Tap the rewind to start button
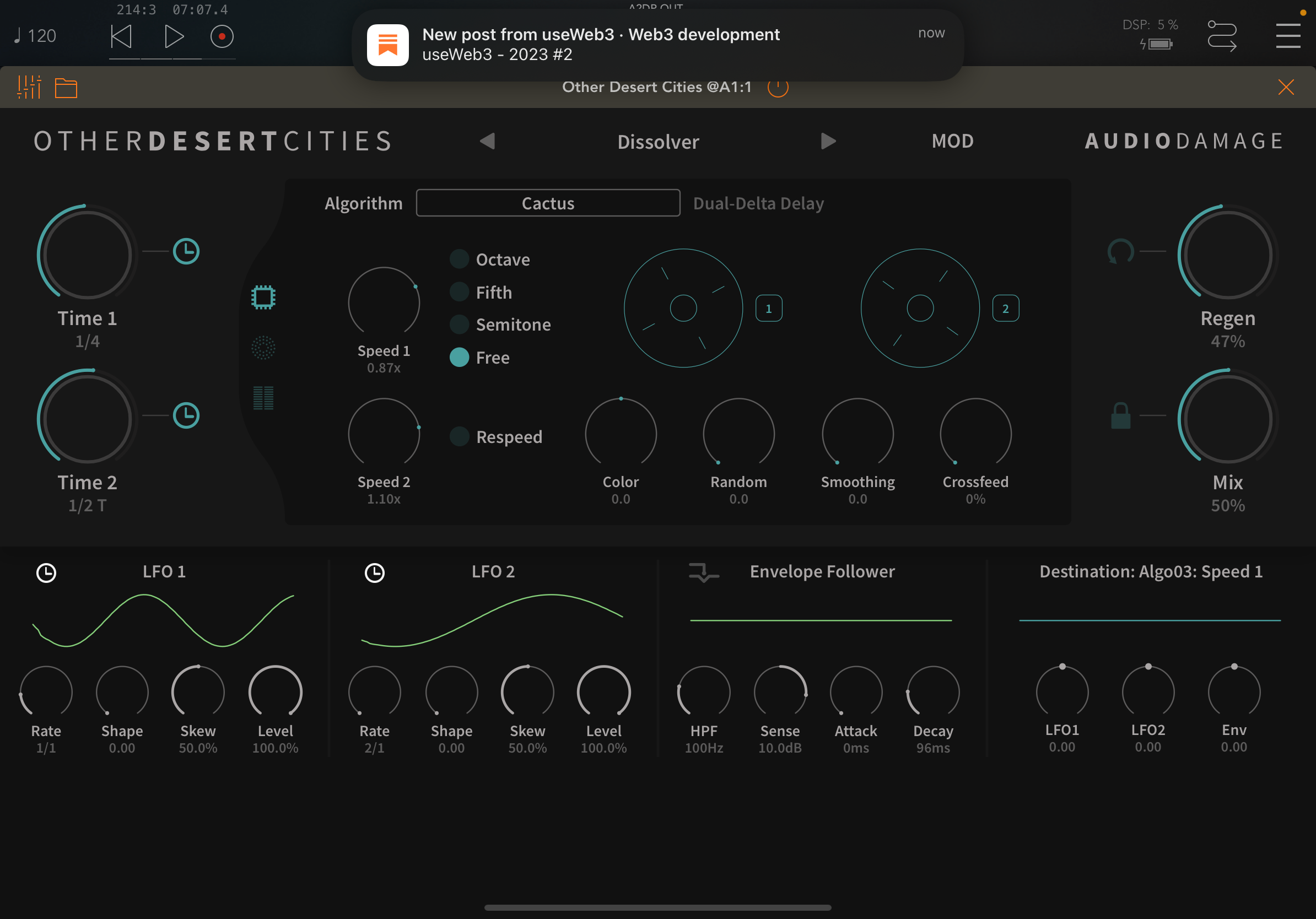The image size is (1316, 919). click(x=121, y=37)
